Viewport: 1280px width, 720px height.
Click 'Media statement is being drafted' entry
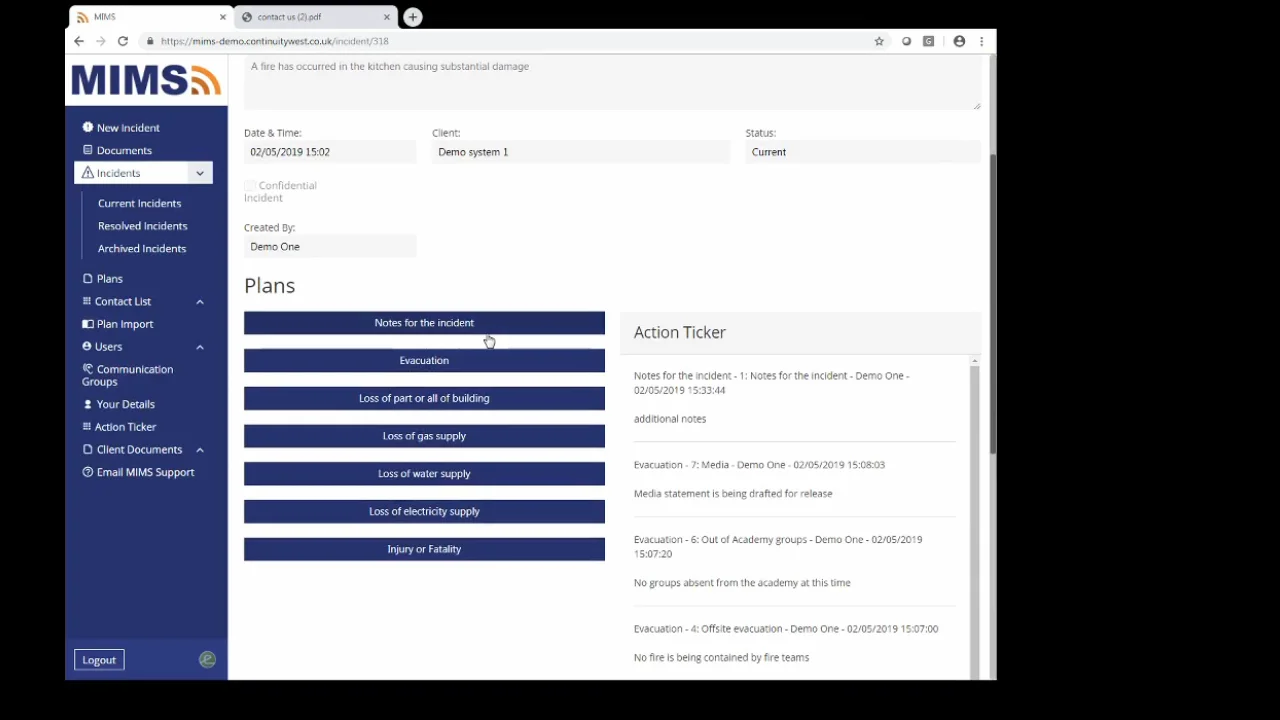tap(733, 493)
